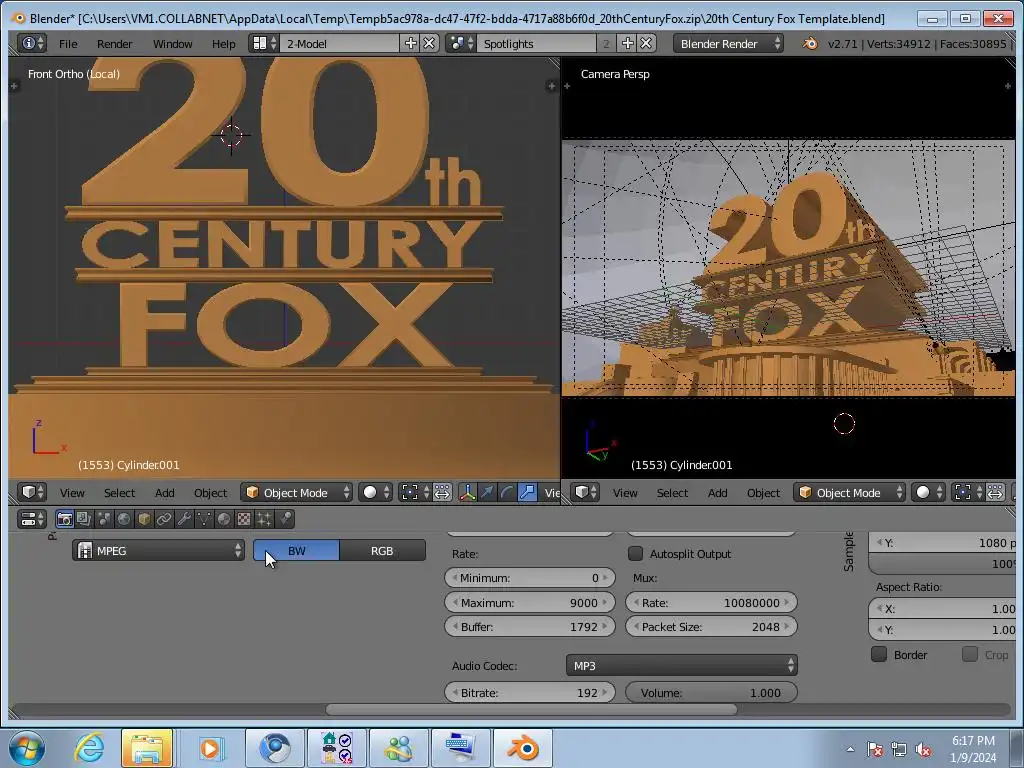Enable the Autosplit Output checkbox
Screen dimensions: 1024x768
pyautogui.click(x=635, y=554)
